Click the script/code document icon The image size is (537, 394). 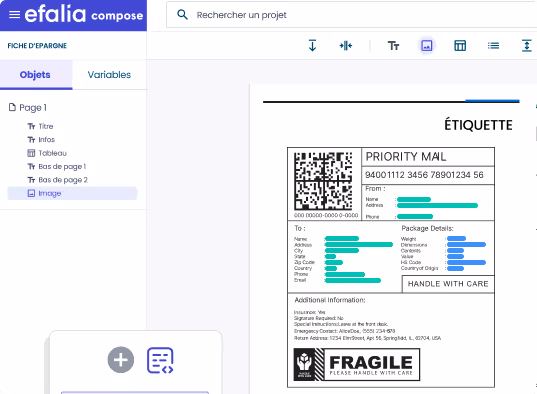(x=160, y=360)
